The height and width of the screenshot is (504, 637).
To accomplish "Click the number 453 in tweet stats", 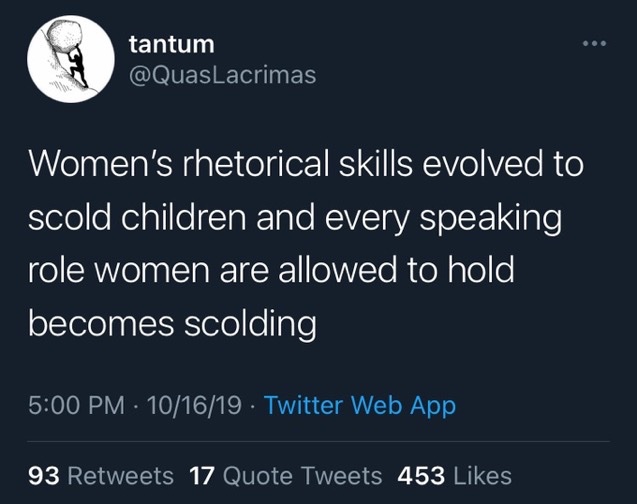I will 421,475.
